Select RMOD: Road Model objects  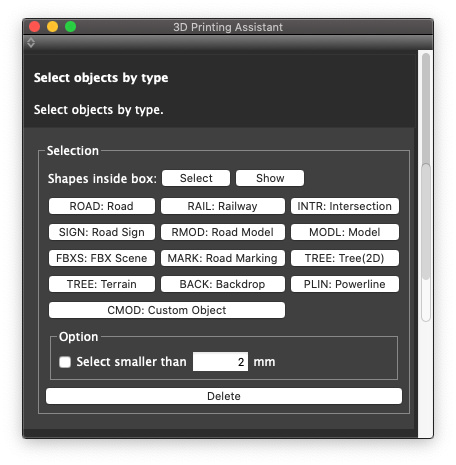coord(223,232)
